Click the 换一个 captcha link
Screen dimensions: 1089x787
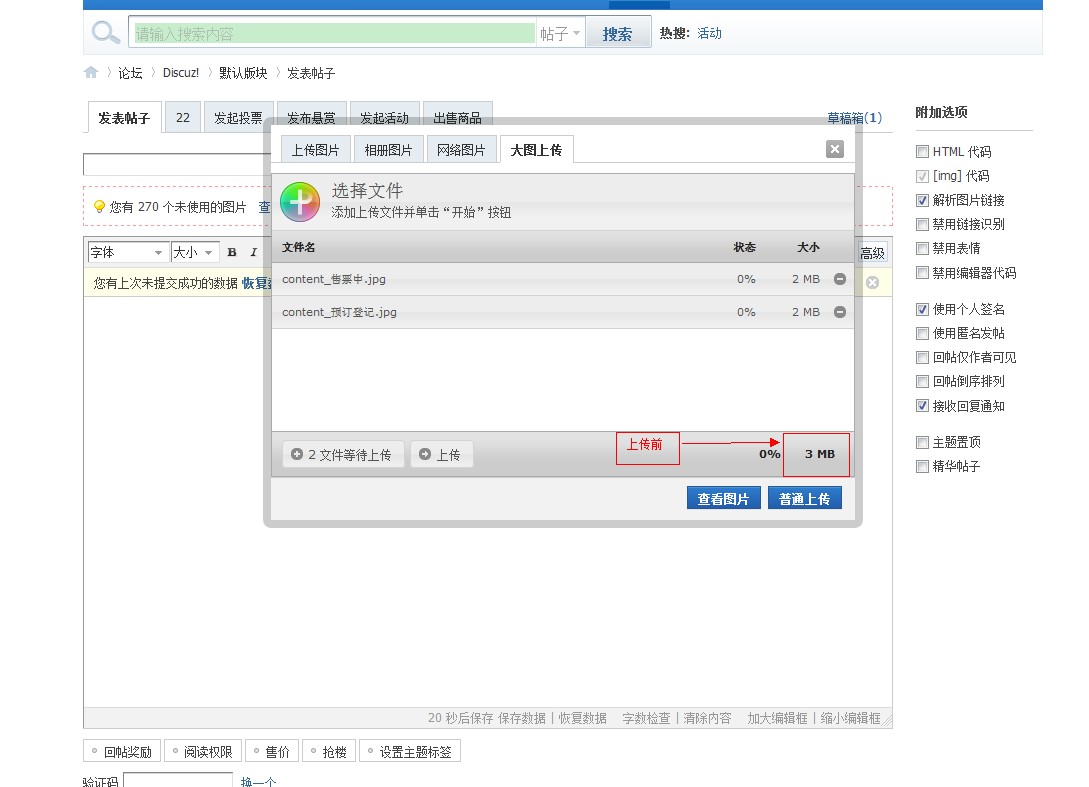pos(258,781)
